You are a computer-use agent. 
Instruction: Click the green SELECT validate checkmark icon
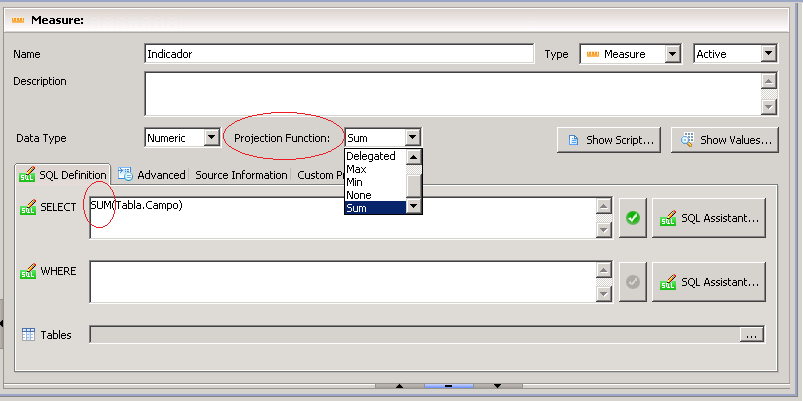pyautogui.click(x=632, y=217)
